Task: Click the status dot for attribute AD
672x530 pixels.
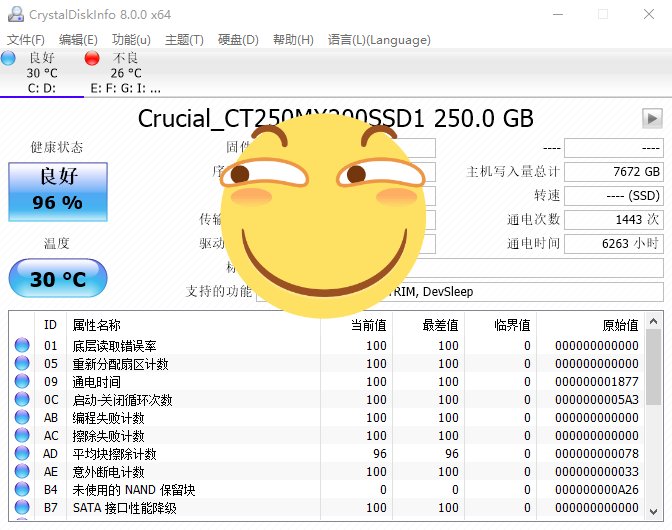Action: [22, 453]
